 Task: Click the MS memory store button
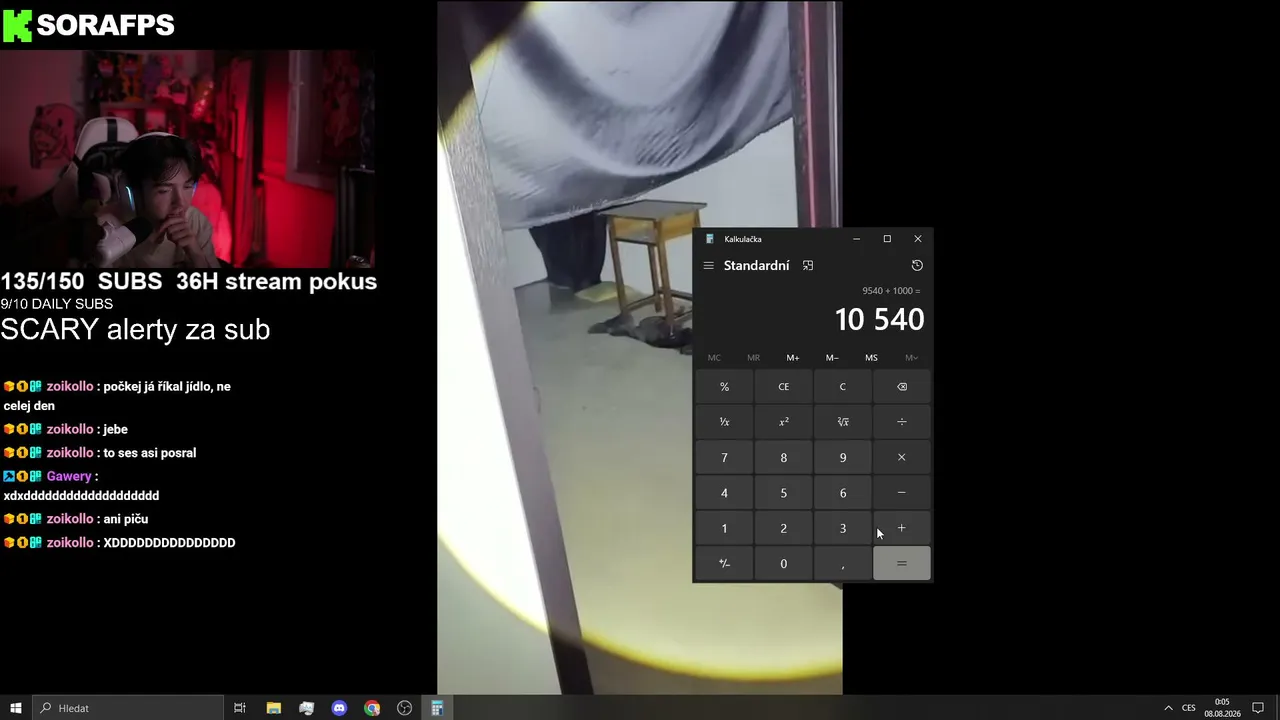point(871,358)
